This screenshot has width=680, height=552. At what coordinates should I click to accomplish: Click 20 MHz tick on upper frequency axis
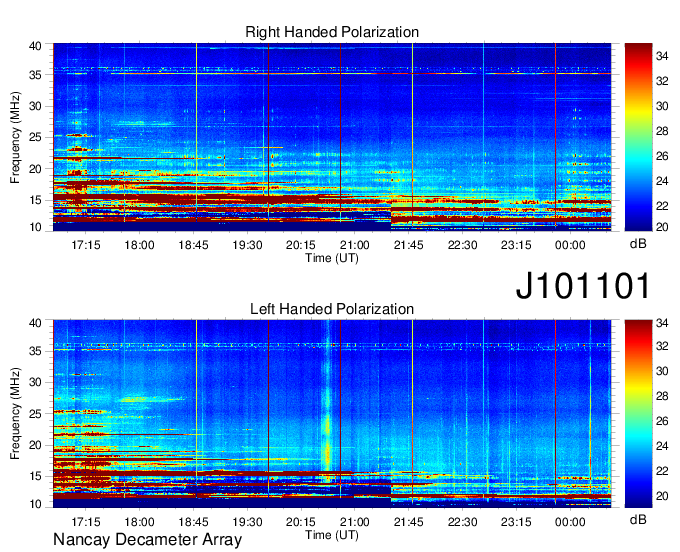click(35, 169)
